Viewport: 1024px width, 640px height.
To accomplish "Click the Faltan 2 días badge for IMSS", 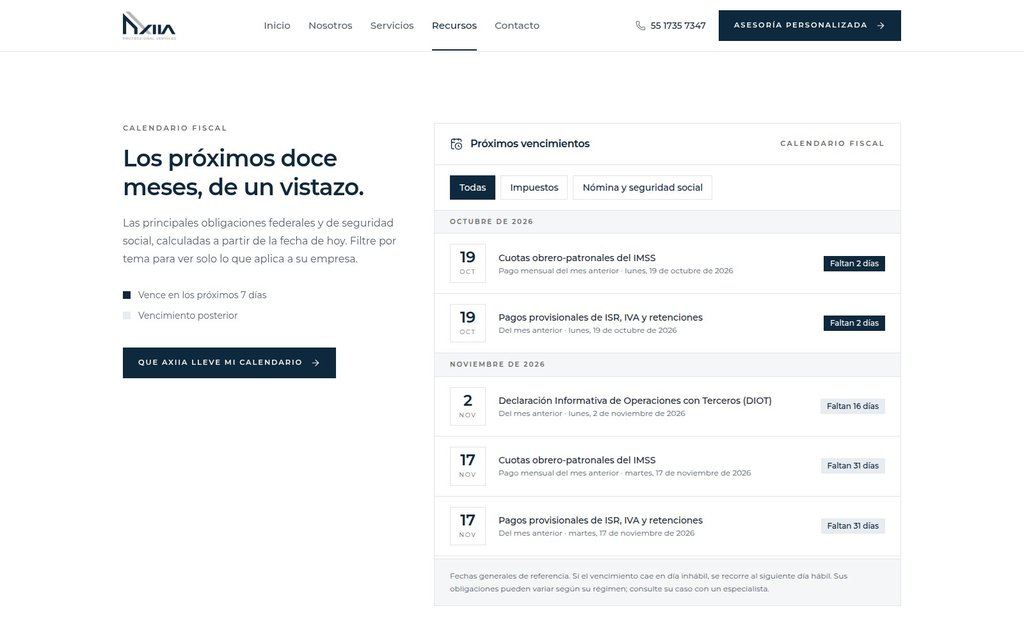I will (854, 263).
